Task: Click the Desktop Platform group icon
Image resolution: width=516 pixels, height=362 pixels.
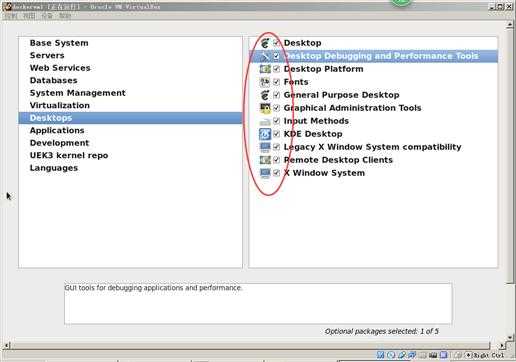Action: pyautogui.click(x=265, y=69)
